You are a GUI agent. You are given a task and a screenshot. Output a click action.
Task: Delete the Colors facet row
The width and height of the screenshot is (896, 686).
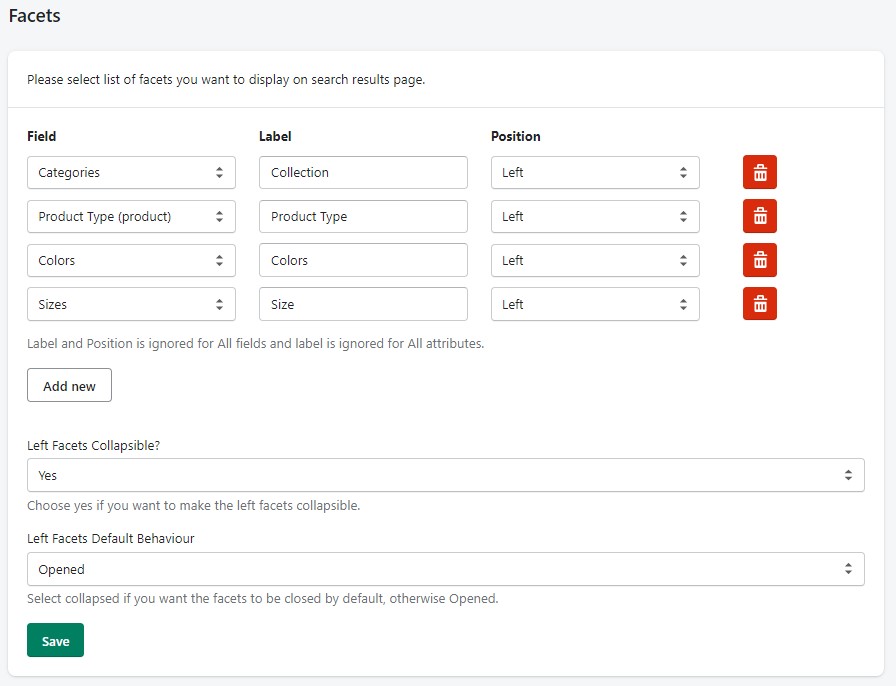pyautogui.click(x=759, y=260)
